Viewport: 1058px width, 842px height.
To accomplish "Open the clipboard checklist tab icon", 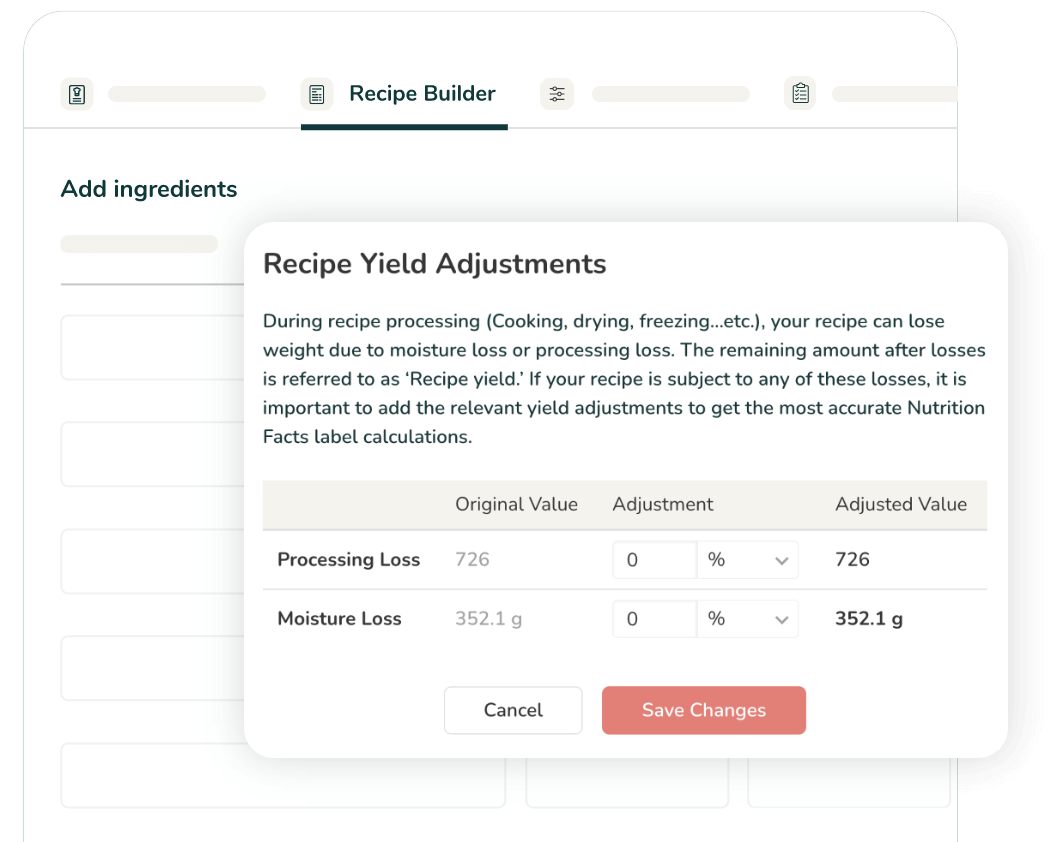I will point(800,94).
